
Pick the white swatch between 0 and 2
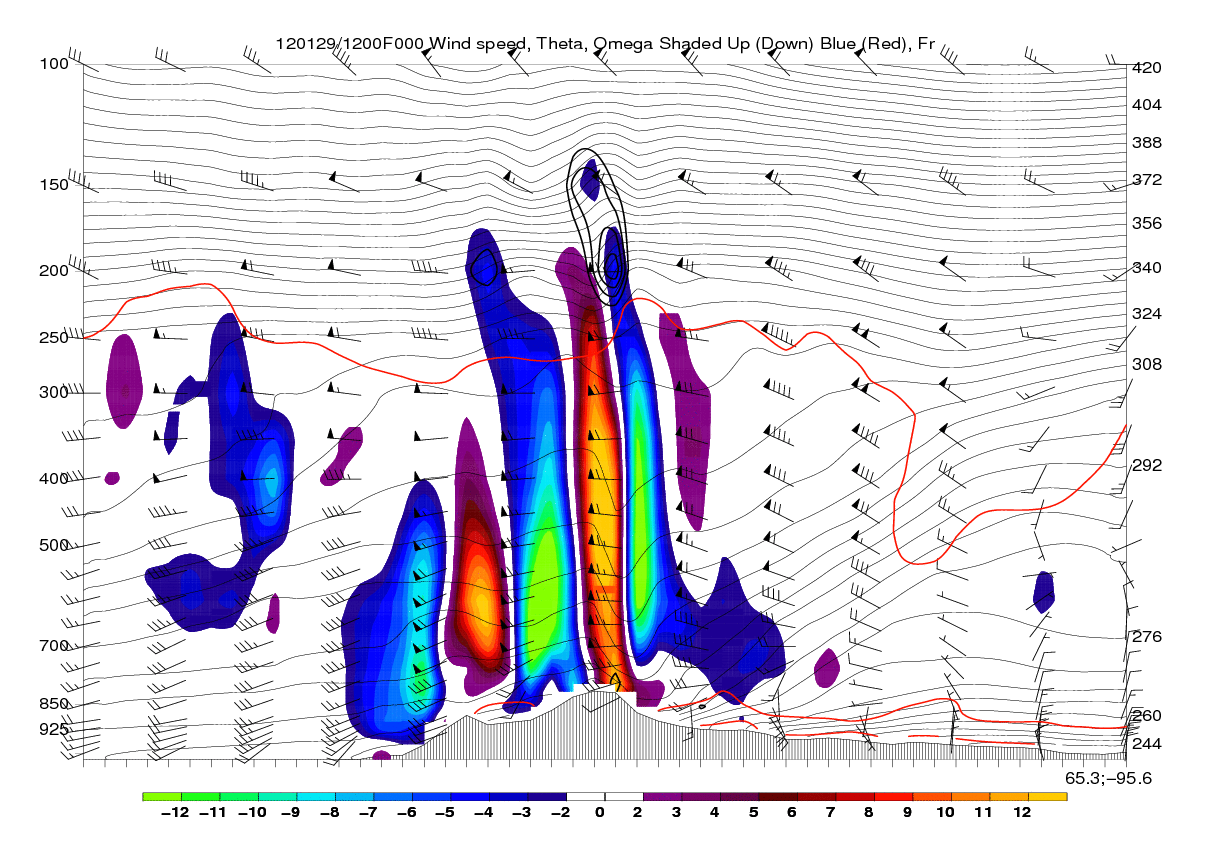click(x=624, y=797)
